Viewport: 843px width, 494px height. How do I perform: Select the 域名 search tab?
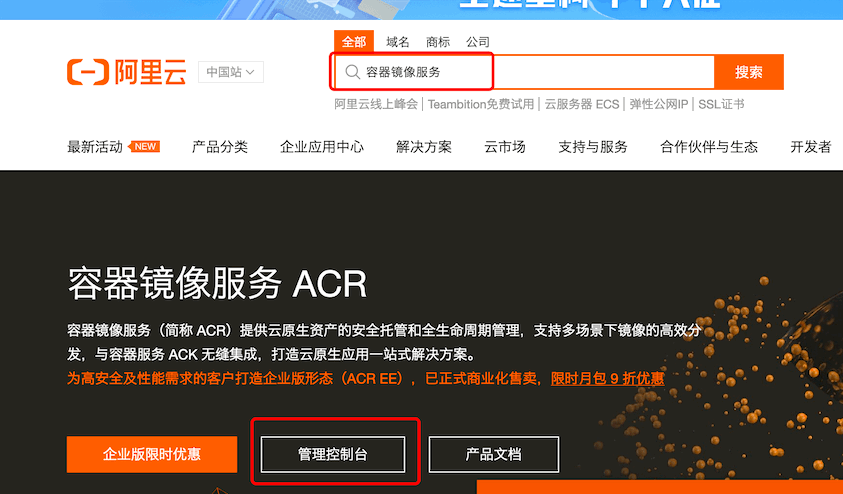[398, 42]
